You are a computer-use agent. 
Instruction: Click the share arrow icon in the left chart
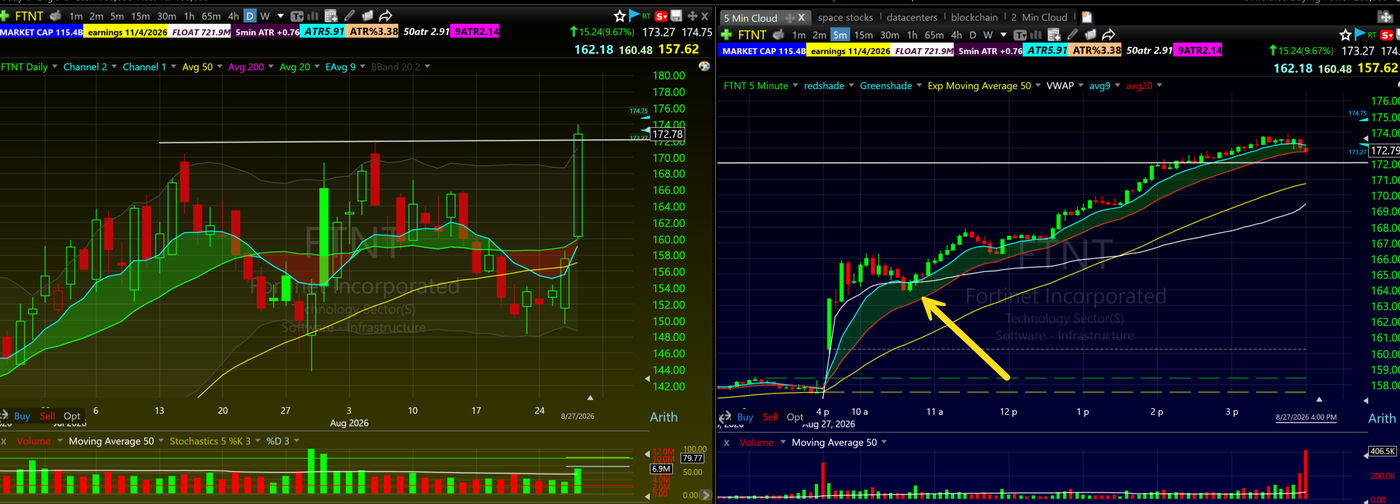pos(385,16)
